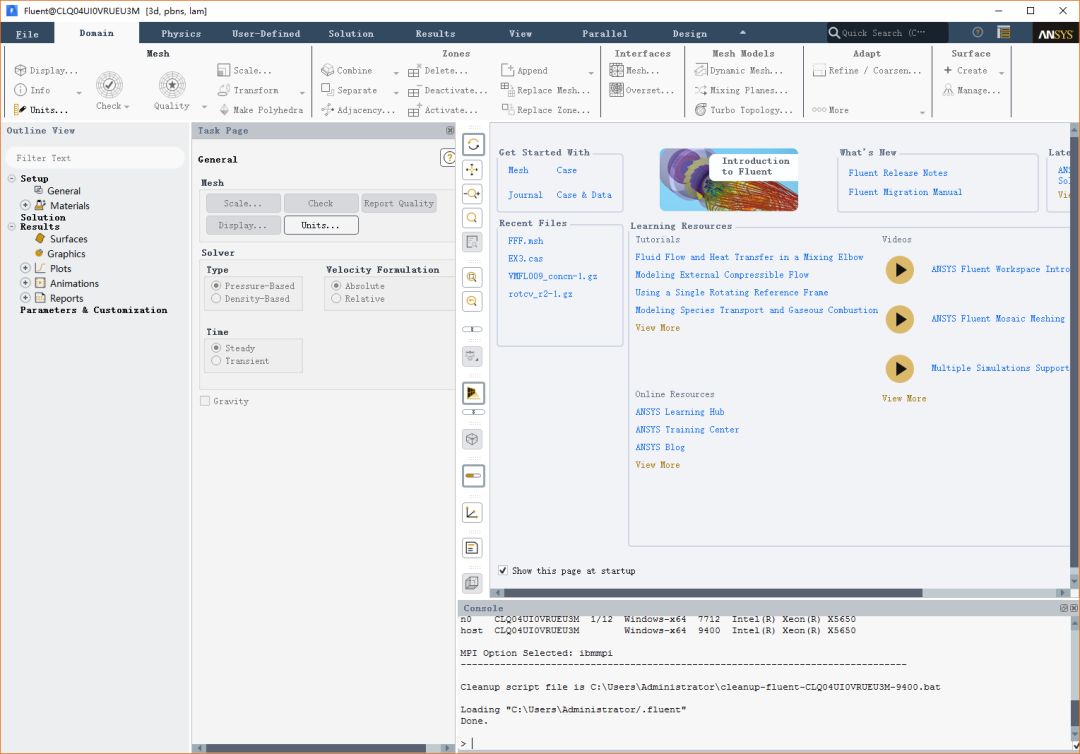This screenshot has height=754, width=1080.
Task: Select the Transient time radio button
Action: pos(216,361)
